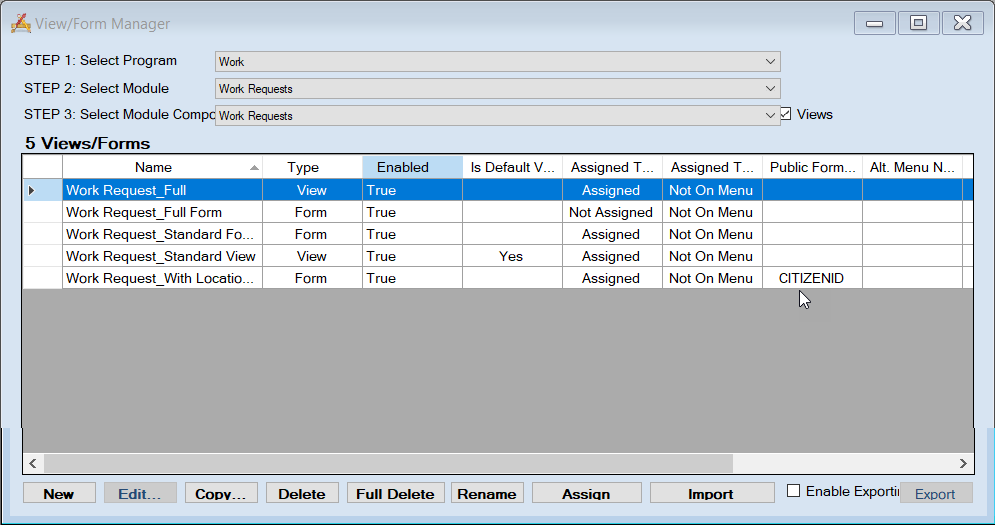Click the Public Form... column header
The height and width of the screenshot is (525, 995).
click(813, 168)
